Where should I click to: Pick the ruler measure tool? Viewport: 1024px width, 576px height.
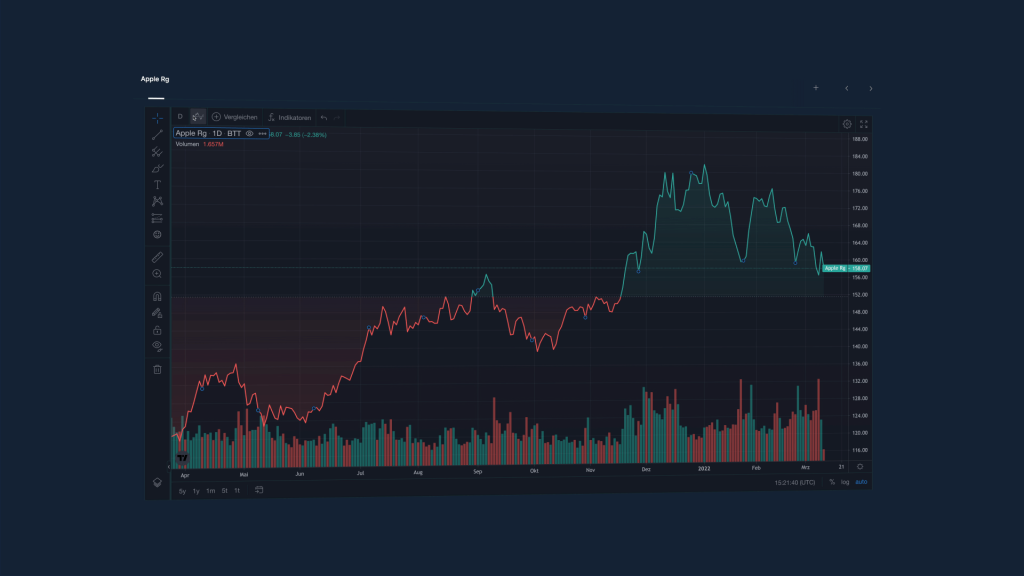(157, 257)
